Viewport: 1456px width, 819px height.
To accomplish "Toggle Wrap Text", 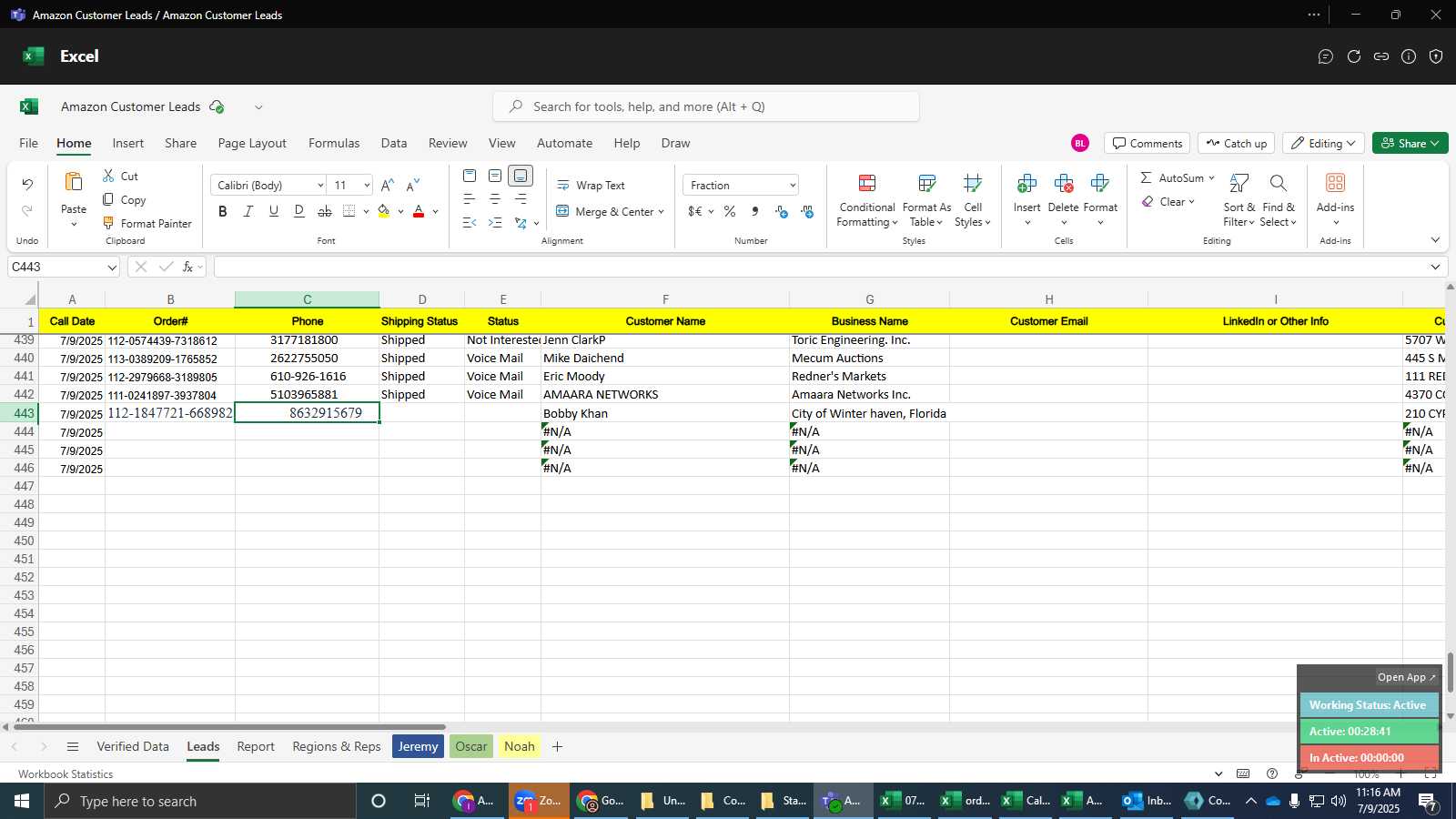I will click(x=591, y=185).
